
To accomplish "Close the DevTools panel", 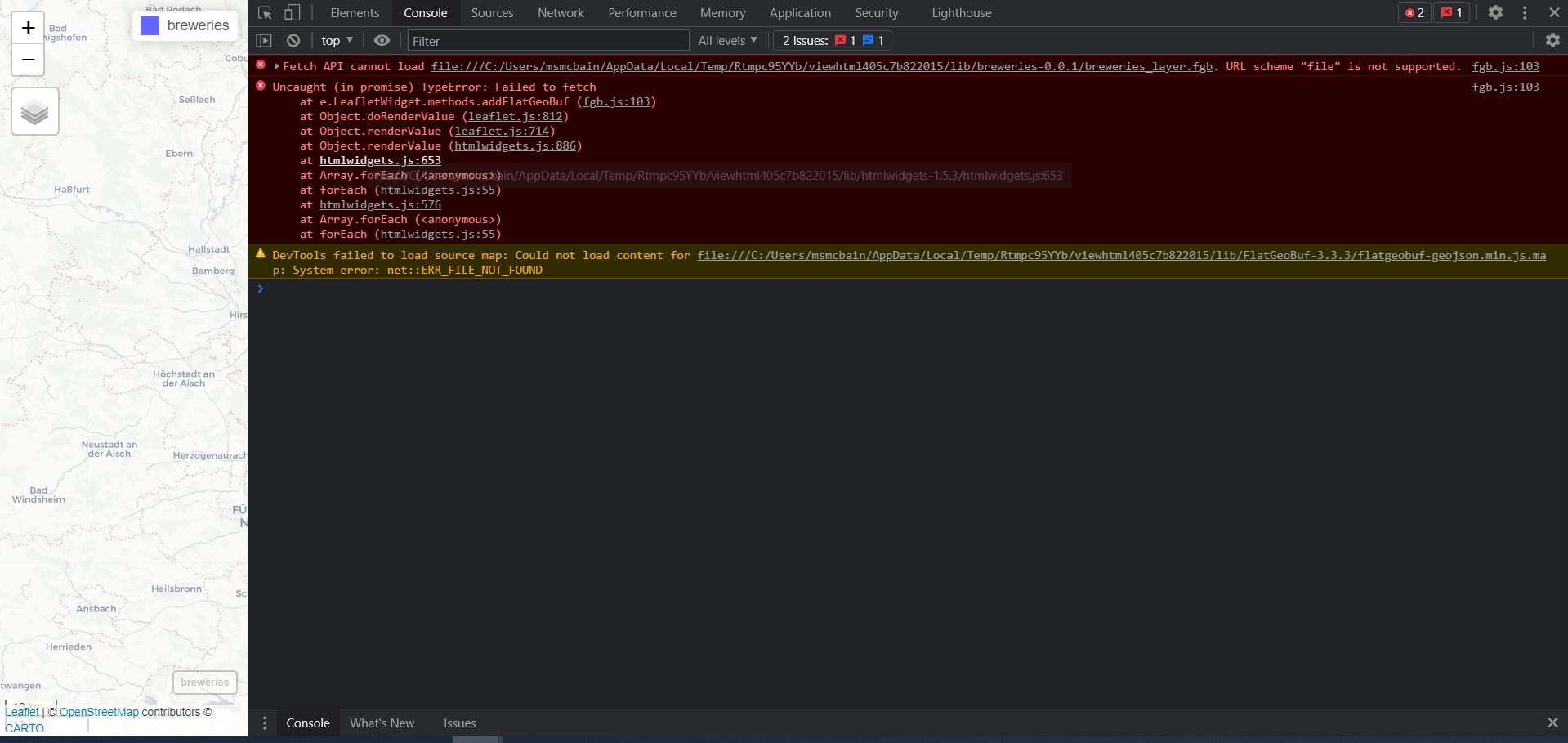I will (x=1554, y=13).
